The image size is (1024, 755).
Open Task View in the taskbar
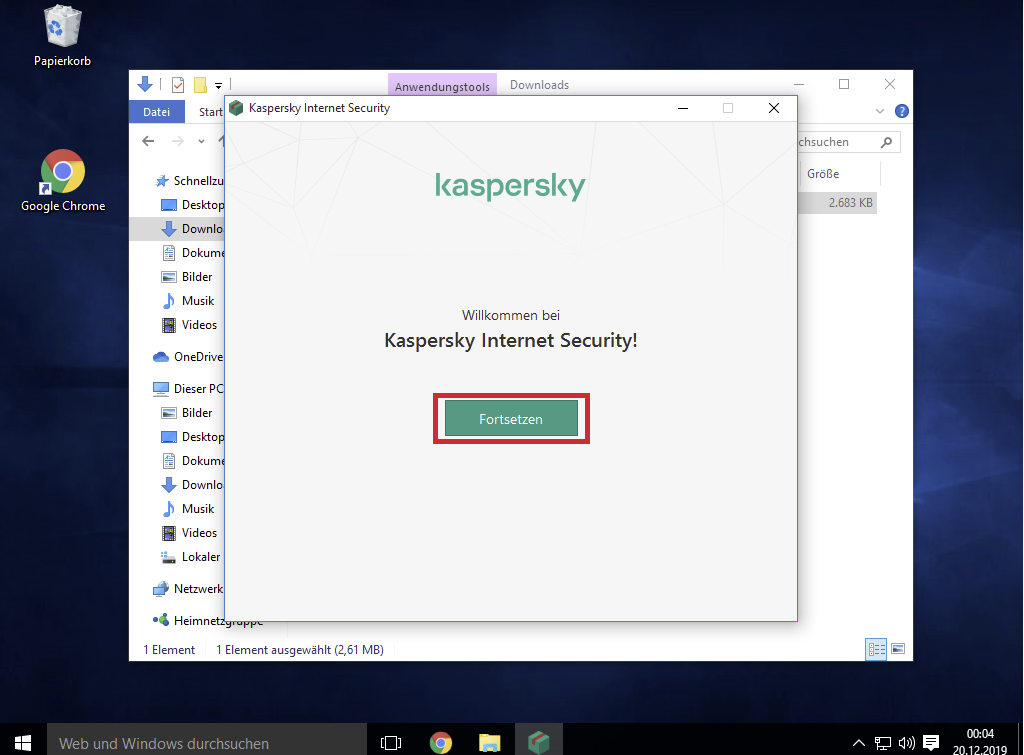[391, 743]
